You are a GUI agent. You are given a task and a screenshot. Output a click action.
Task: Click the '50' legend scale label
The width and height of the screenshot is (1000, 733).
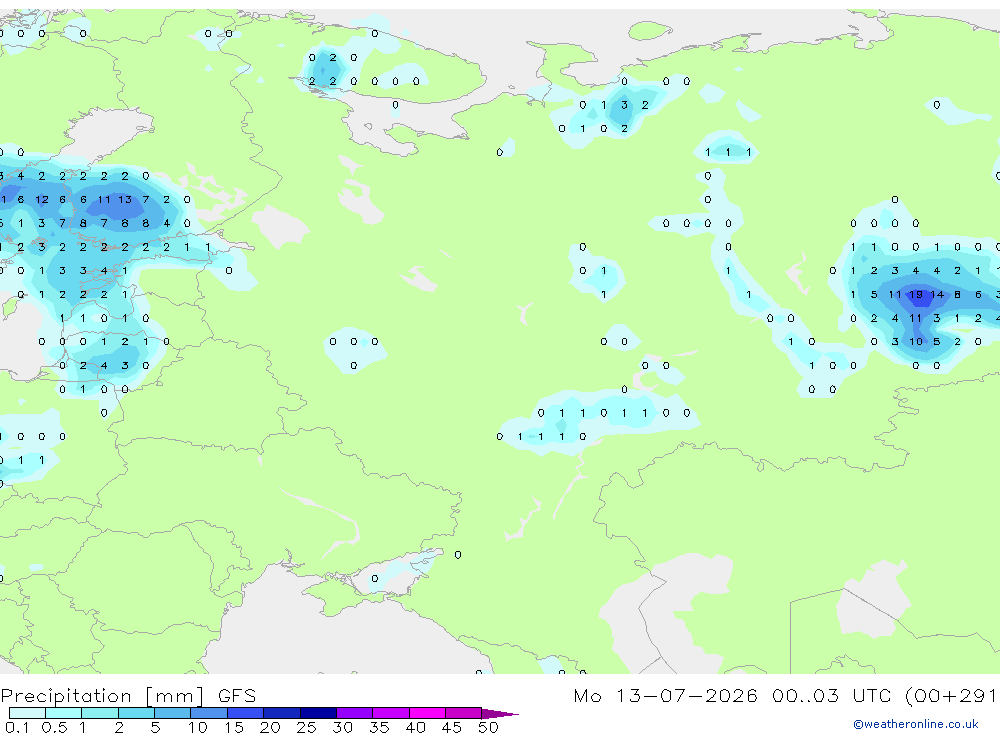click(488, 727)
